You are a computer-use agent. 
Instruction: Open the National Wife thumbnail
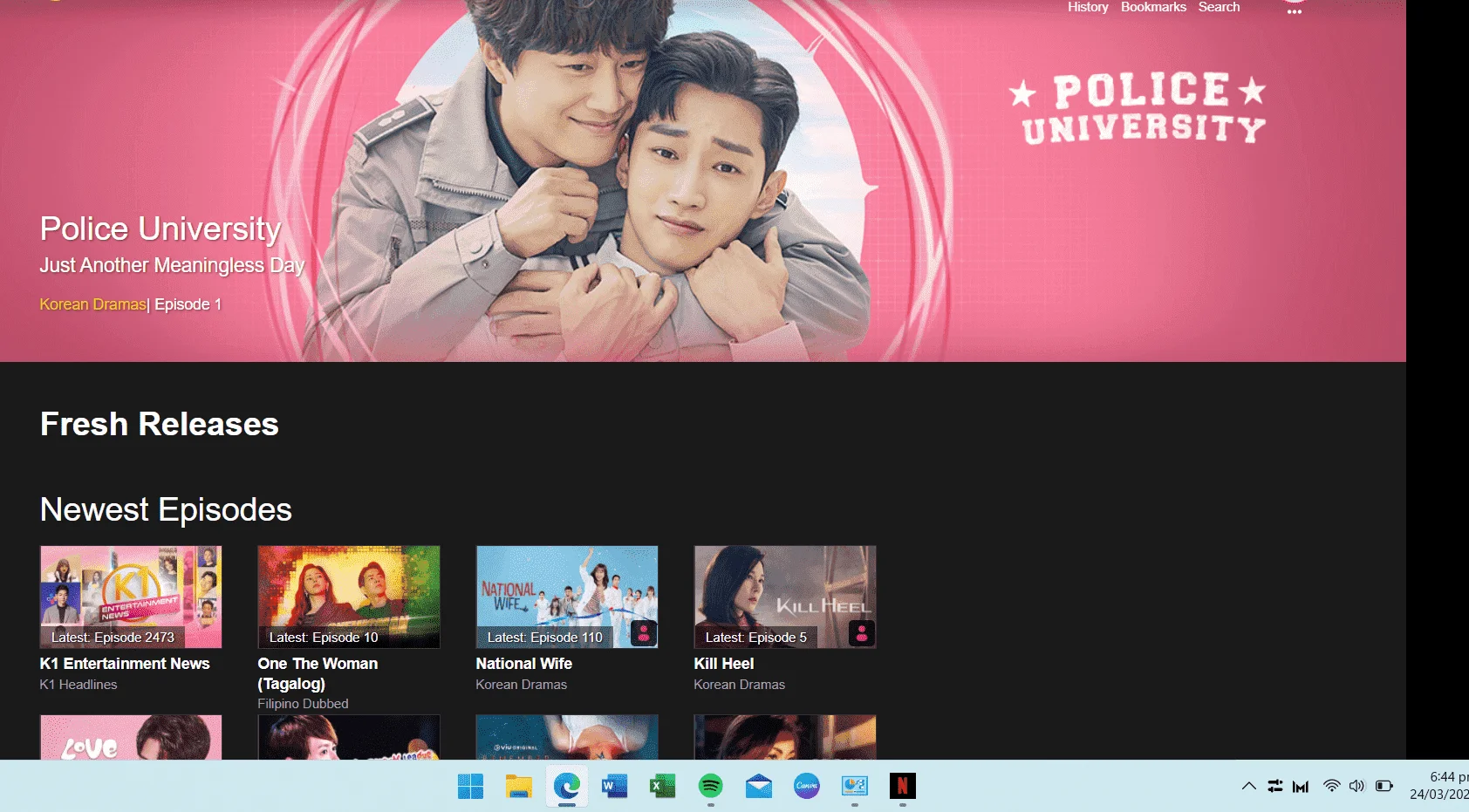[x=567, y=597]
